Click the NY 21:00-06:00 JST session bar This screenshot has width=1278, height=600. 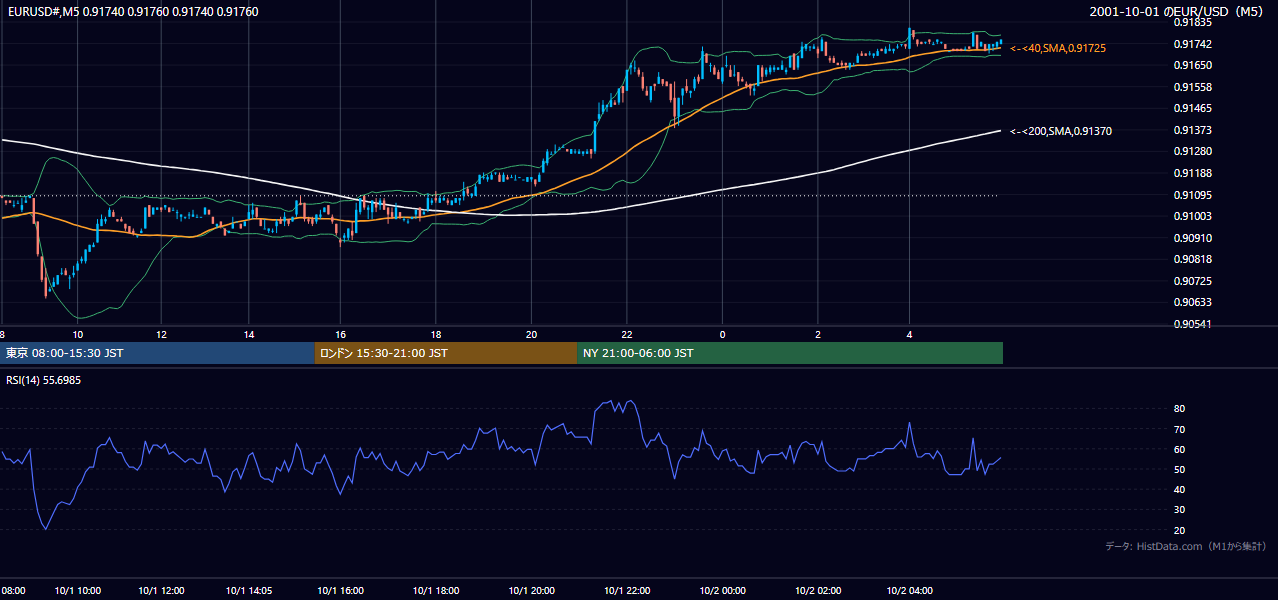(790, 353)
